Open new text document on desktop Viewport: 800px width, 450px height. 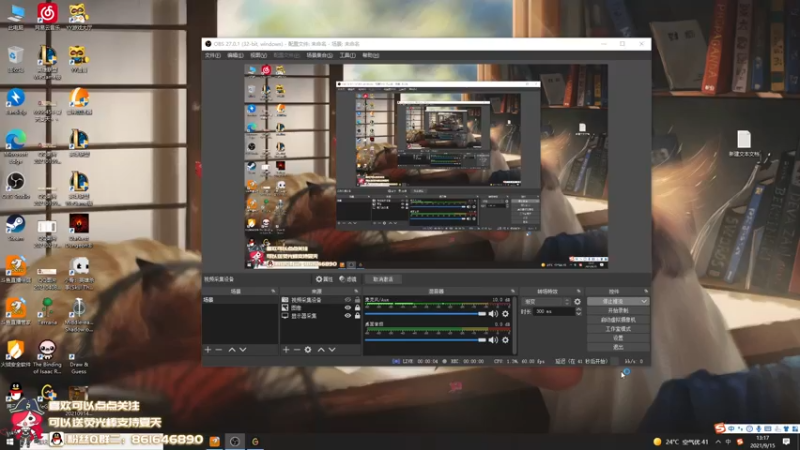[744, 143]
